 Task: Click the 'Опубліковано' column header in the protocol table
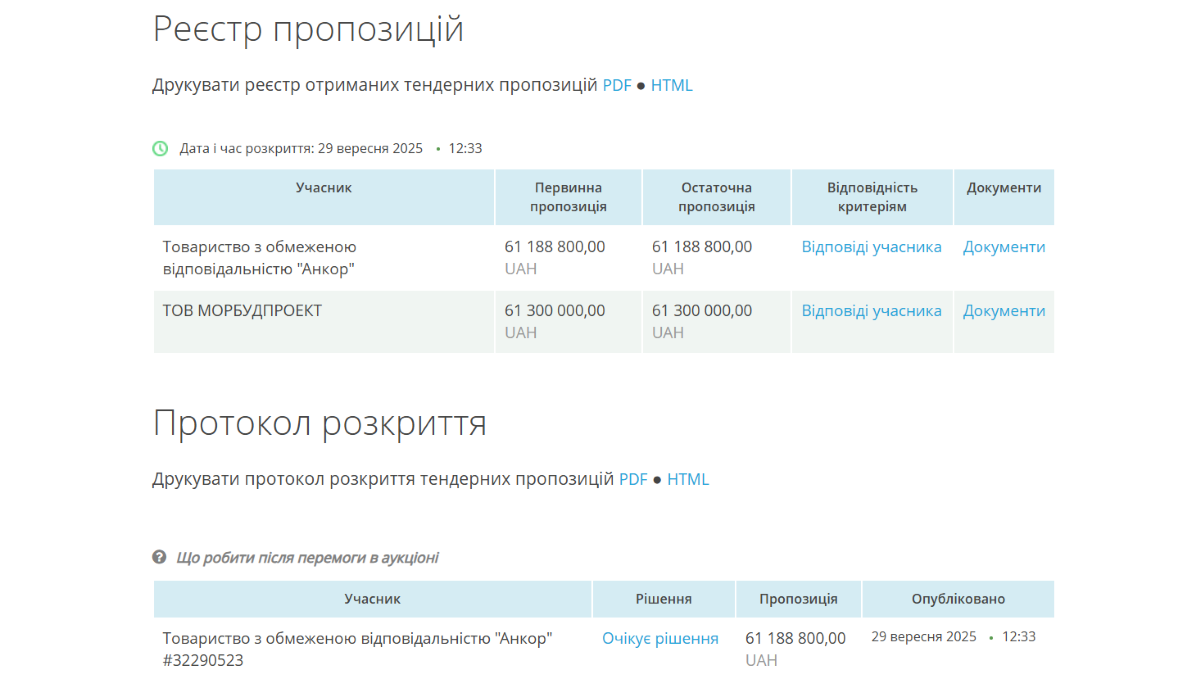(958, 599)
